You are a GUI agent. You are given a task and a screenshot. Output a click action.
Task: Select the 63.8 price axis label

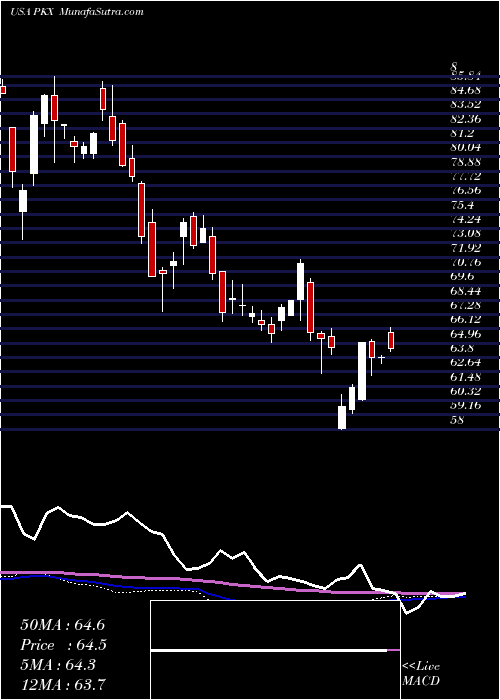pos(462,348)
